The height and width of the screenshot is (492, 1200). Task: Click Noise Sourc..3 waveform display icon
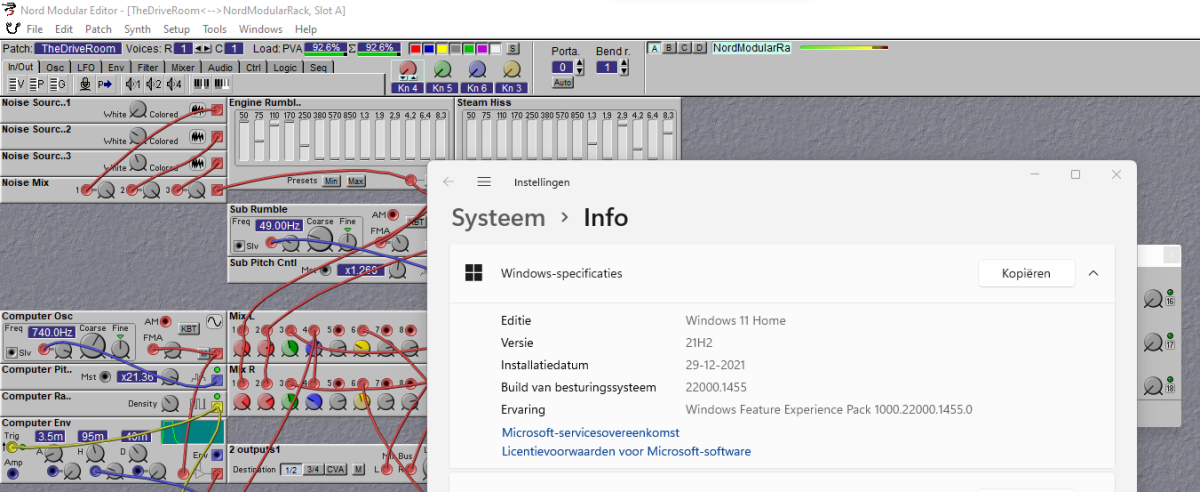click(197, 163)
